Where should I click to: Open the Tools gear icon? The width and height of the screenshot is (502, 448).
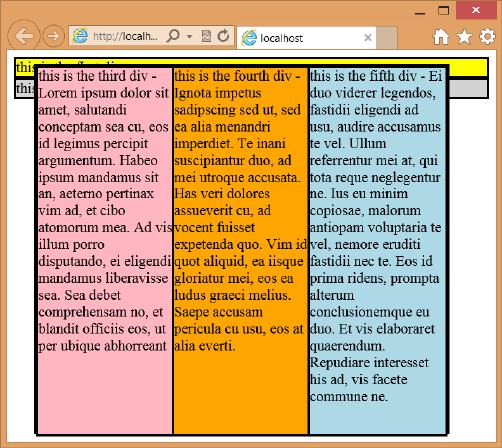487,37
